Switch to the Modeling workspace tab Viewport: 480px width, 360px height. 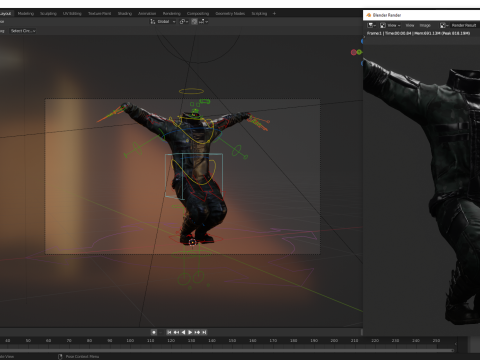click(x=26, y=14)
